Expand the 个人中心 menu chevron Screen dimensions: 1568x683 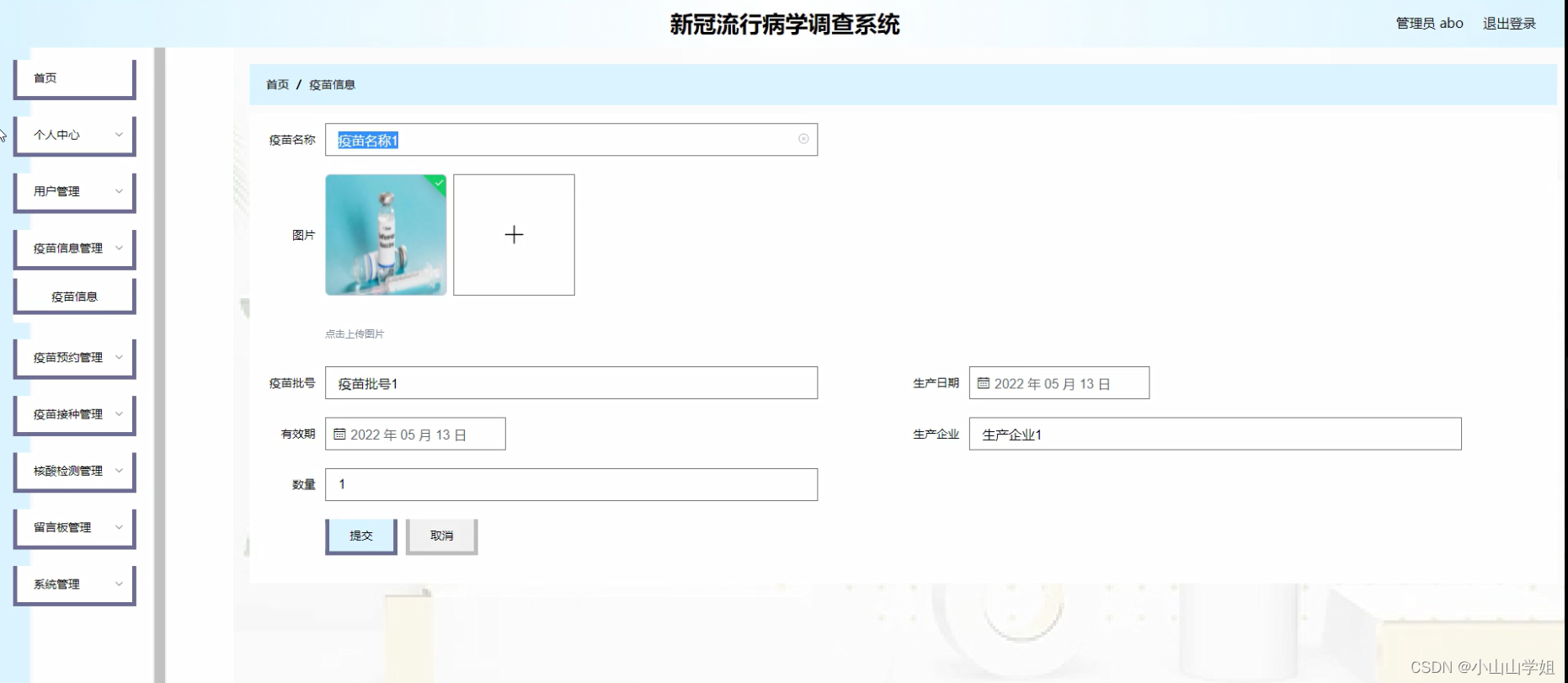pos(119,135)
